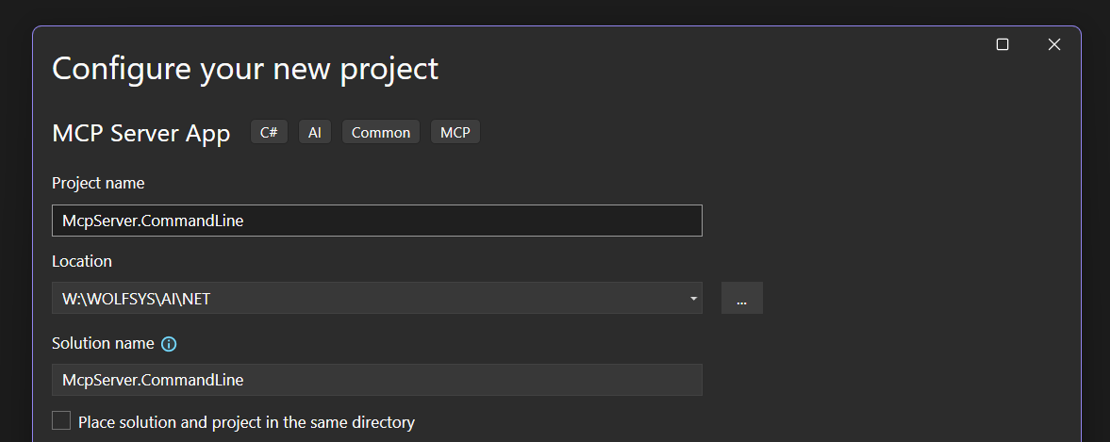Focus the Project name text field
1110x442 pixels.
(x=376, y=221)
